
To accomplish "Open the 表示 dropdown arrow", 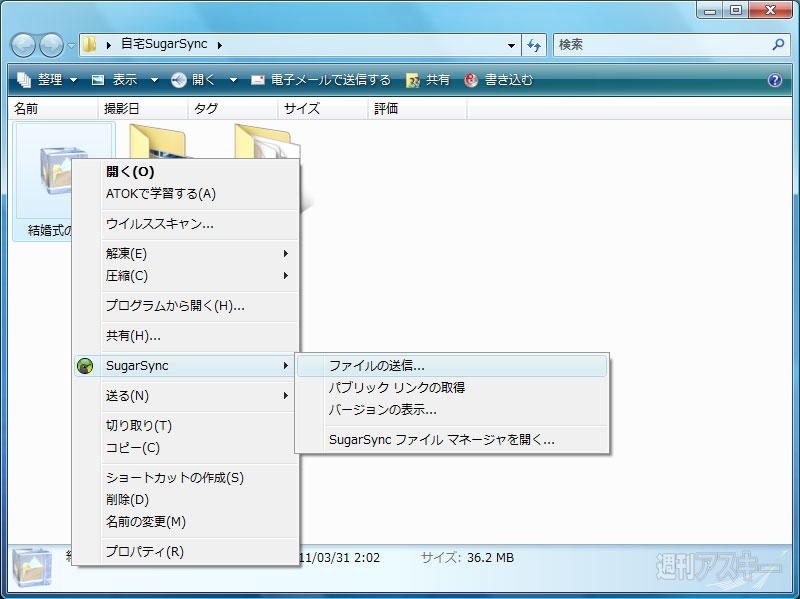I will (x=154, y=80).
